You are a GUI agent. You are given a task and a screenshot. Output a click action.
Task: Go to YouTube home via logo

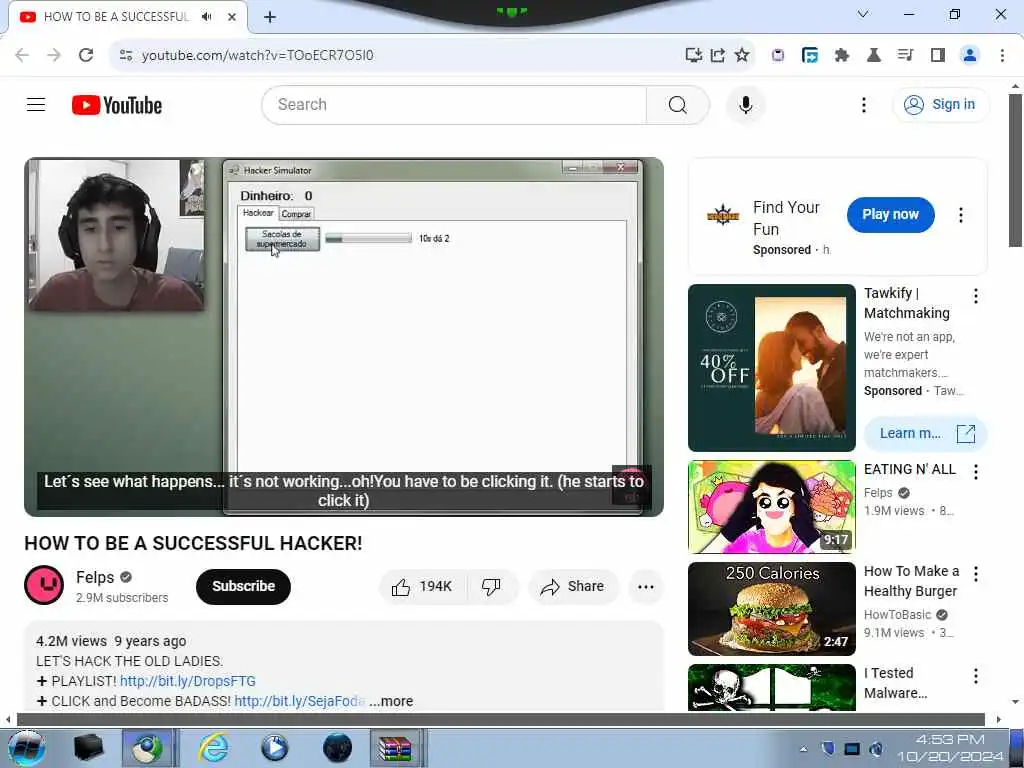117,105
